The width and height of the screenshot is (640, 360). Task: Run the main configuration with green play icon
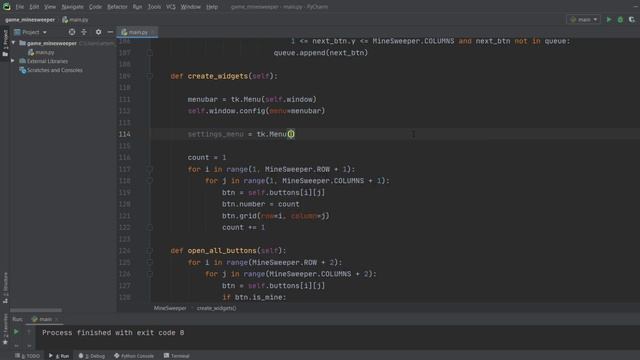609,20
